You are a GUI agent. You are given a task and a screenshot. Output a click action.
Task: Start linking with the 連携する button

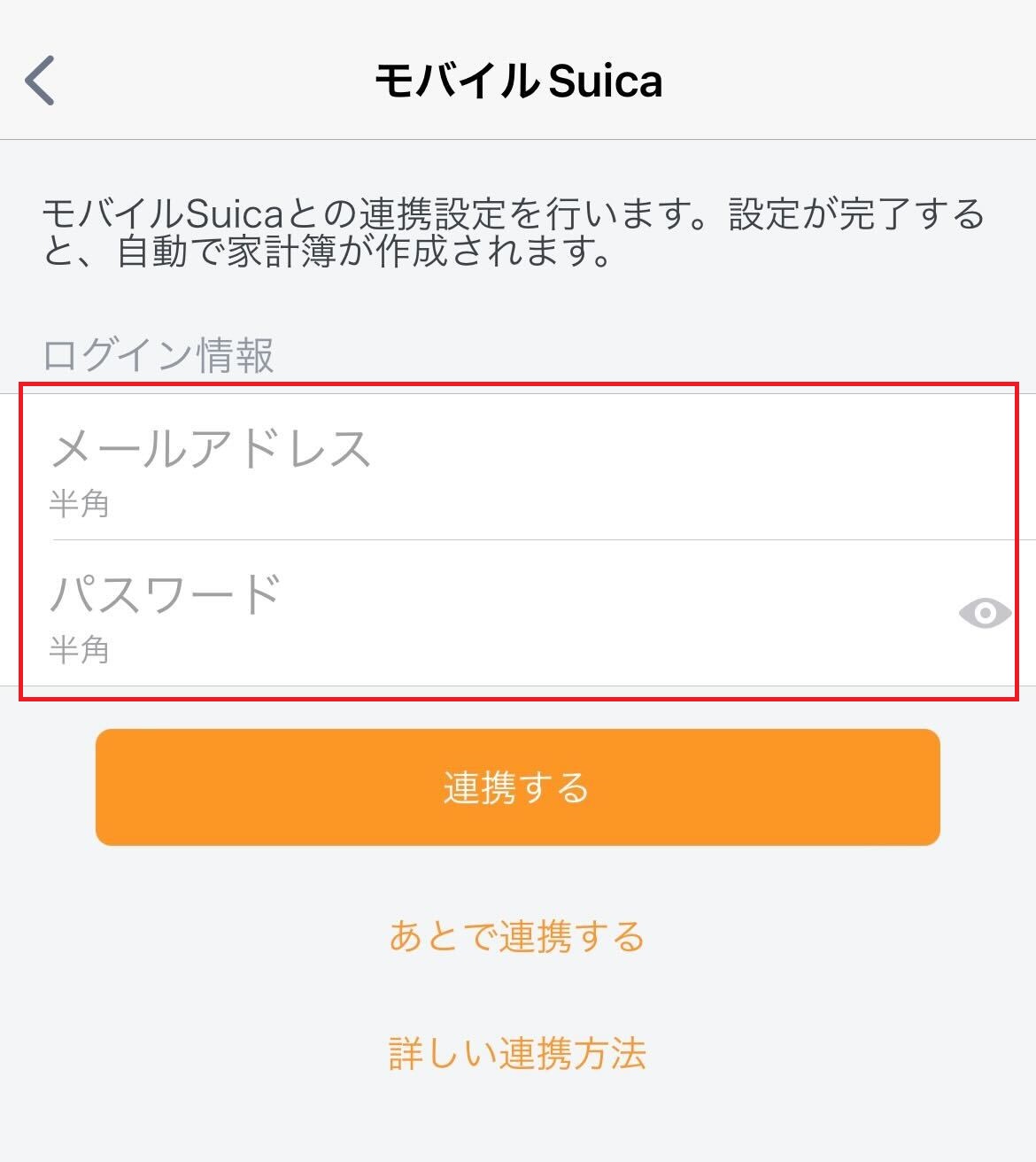coord(518,787)
